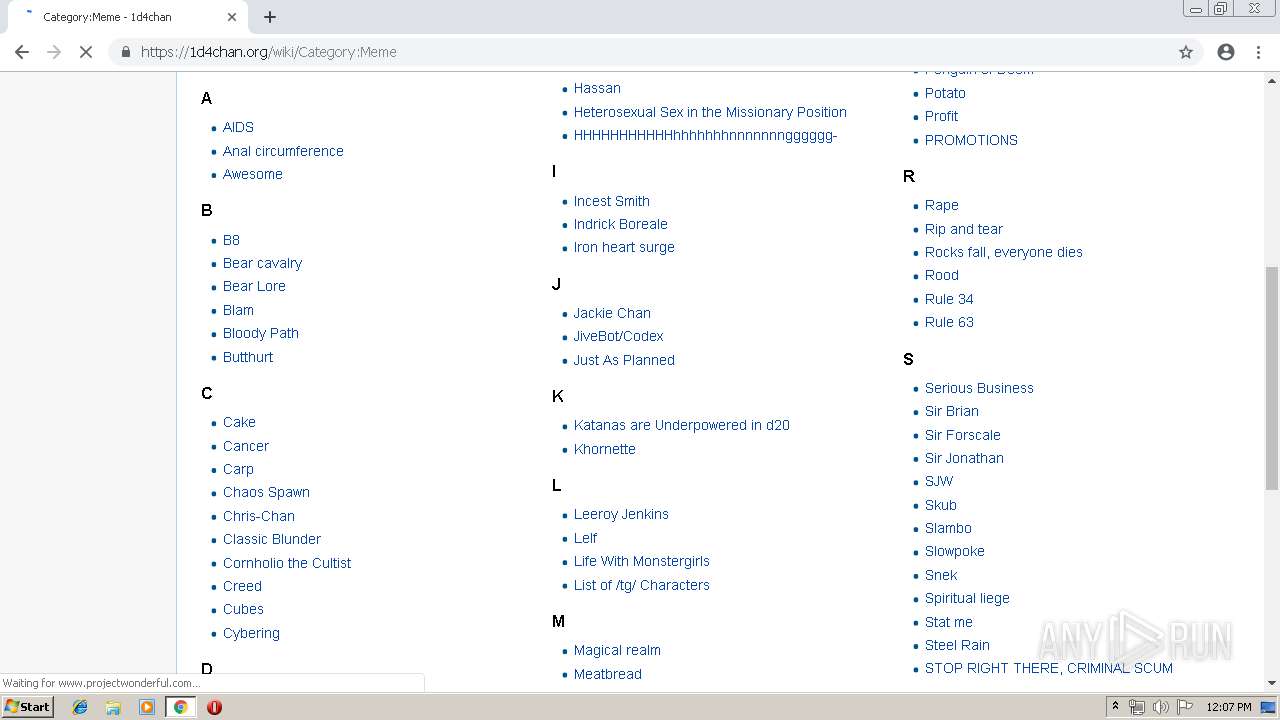Open the Hassan link
This screenshot has height=720, width=1280.
point(597,88)
